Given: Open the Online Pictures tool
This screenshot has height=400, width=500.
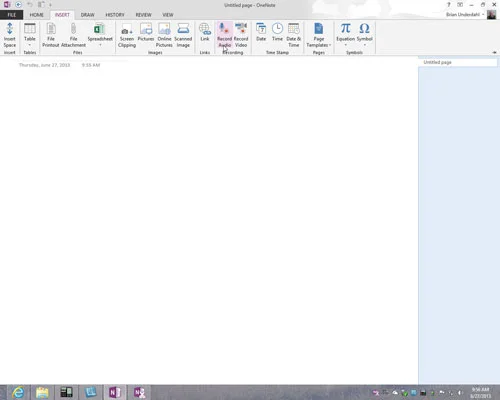Looking at the screenshot, I should [x=164, y=35].
